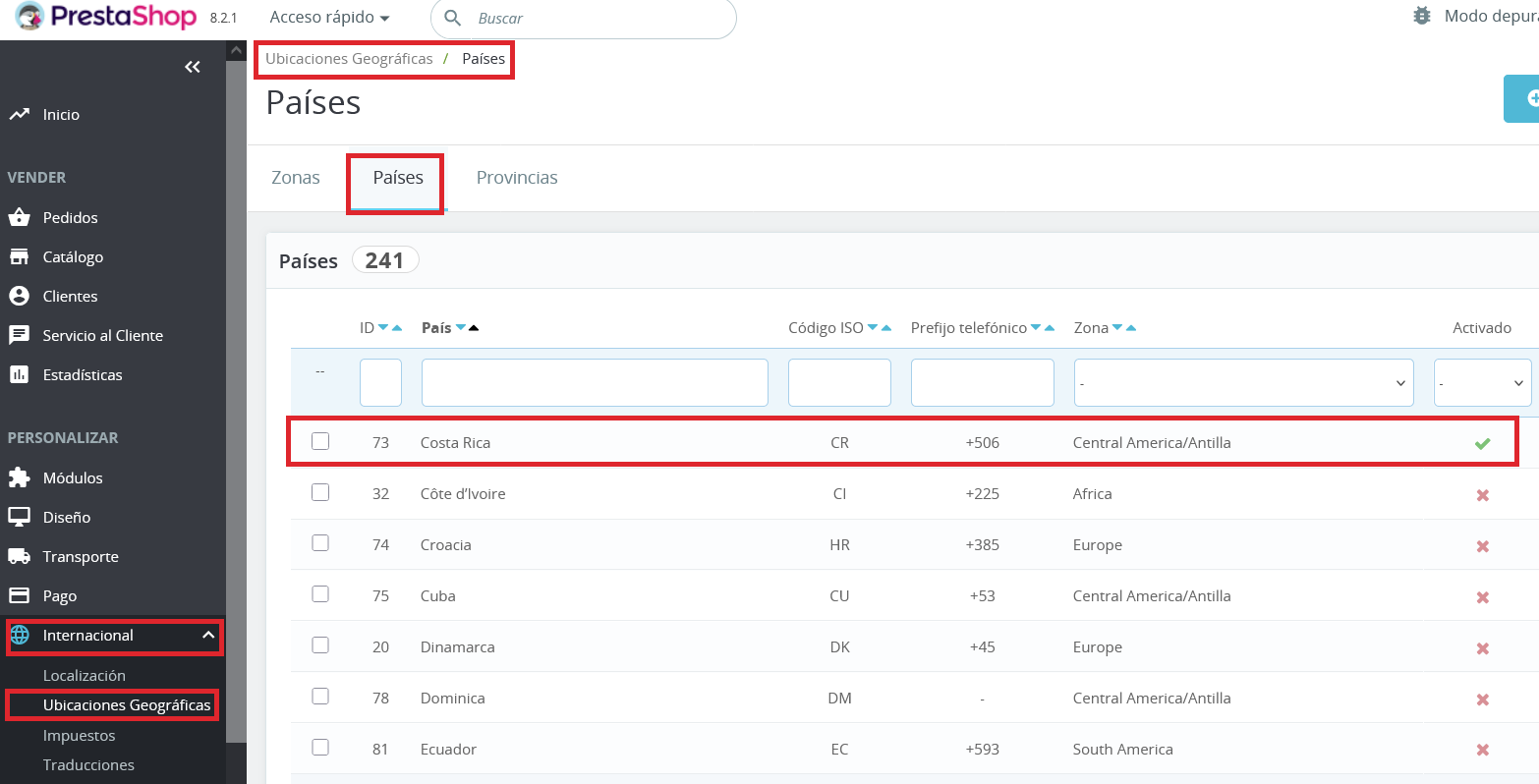
Task: Select the Côte d'Ivoire row checkbox
Action: click(320, 492)
